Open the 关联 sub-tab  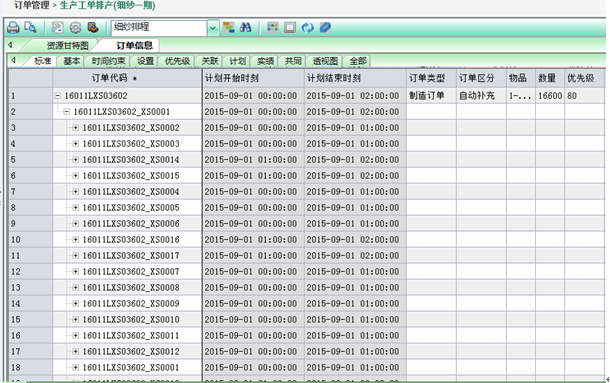coord(210,61)
